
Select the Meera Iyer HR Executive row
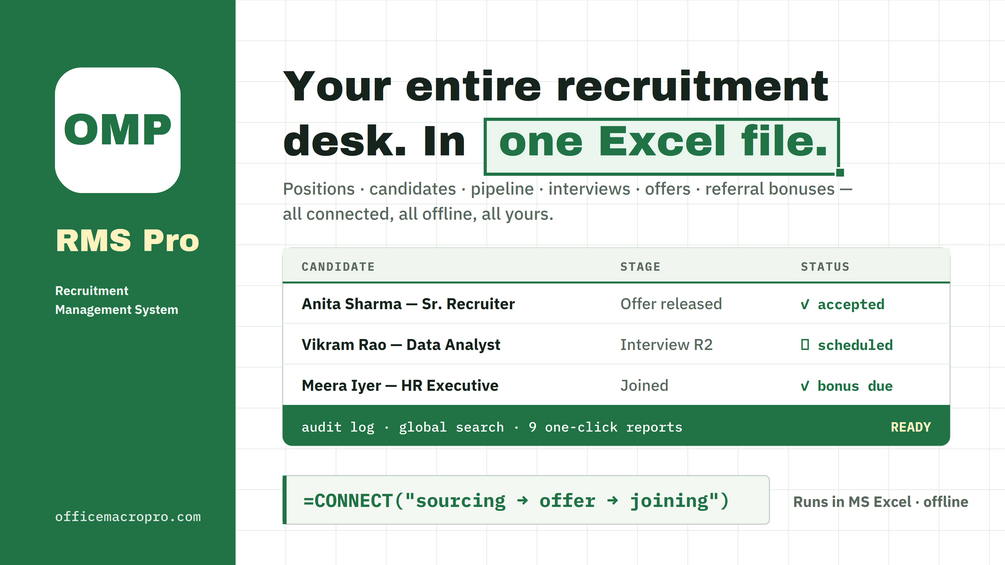pyautogui.click(x=616, y=385)
